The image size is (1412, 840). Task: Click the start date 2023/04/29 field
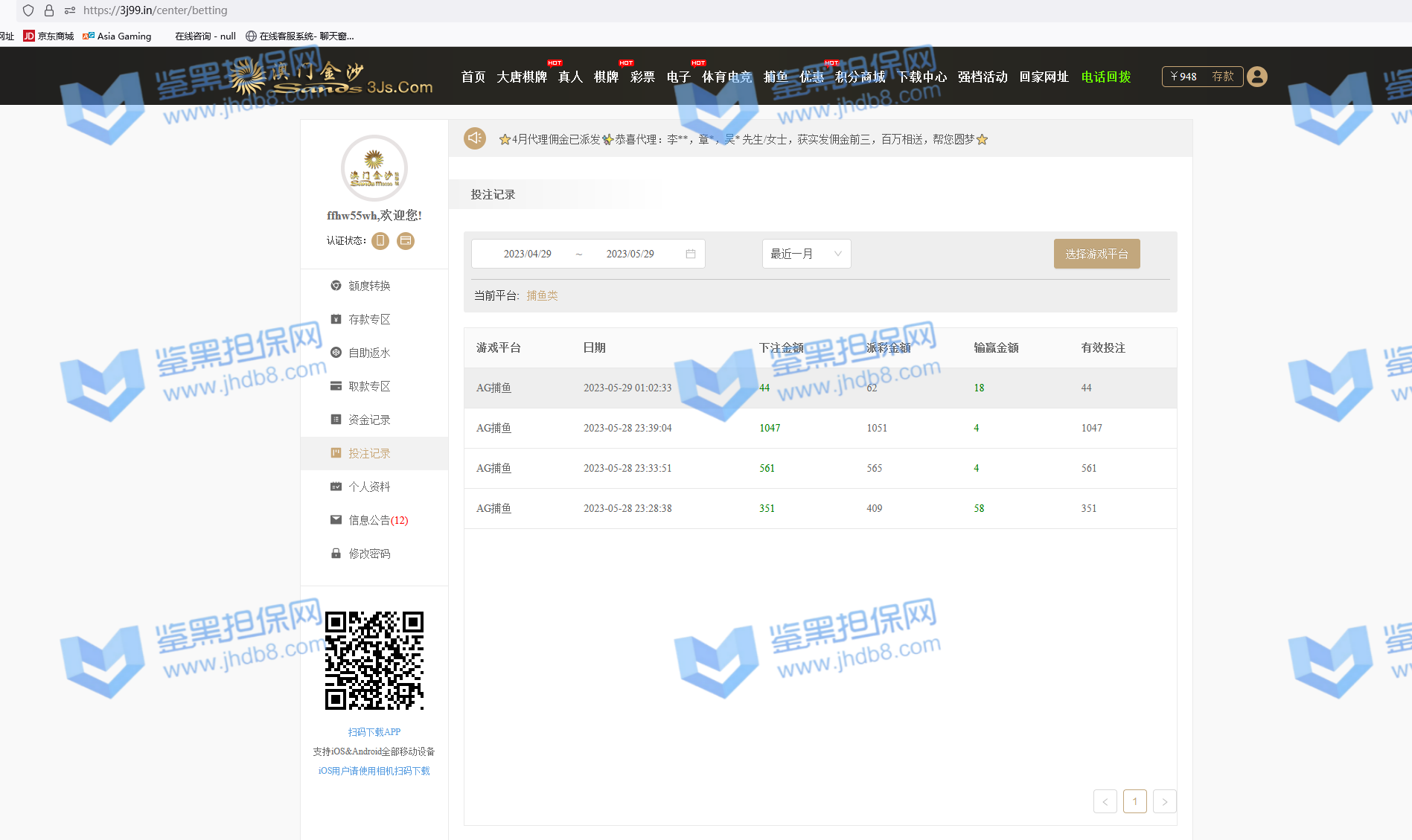[527, 254]
